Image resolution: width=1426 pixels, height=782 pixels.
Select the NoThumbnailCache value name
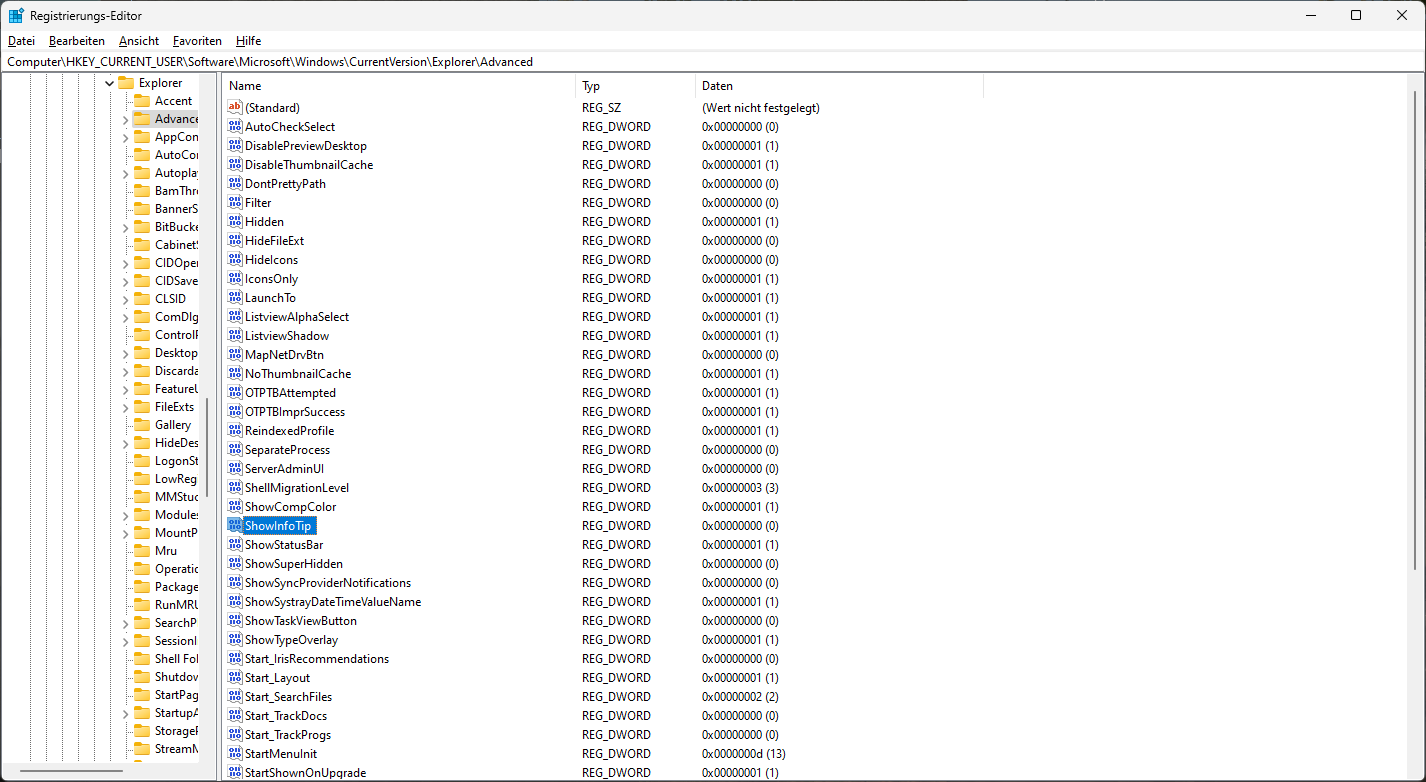[x=298, y=373]
